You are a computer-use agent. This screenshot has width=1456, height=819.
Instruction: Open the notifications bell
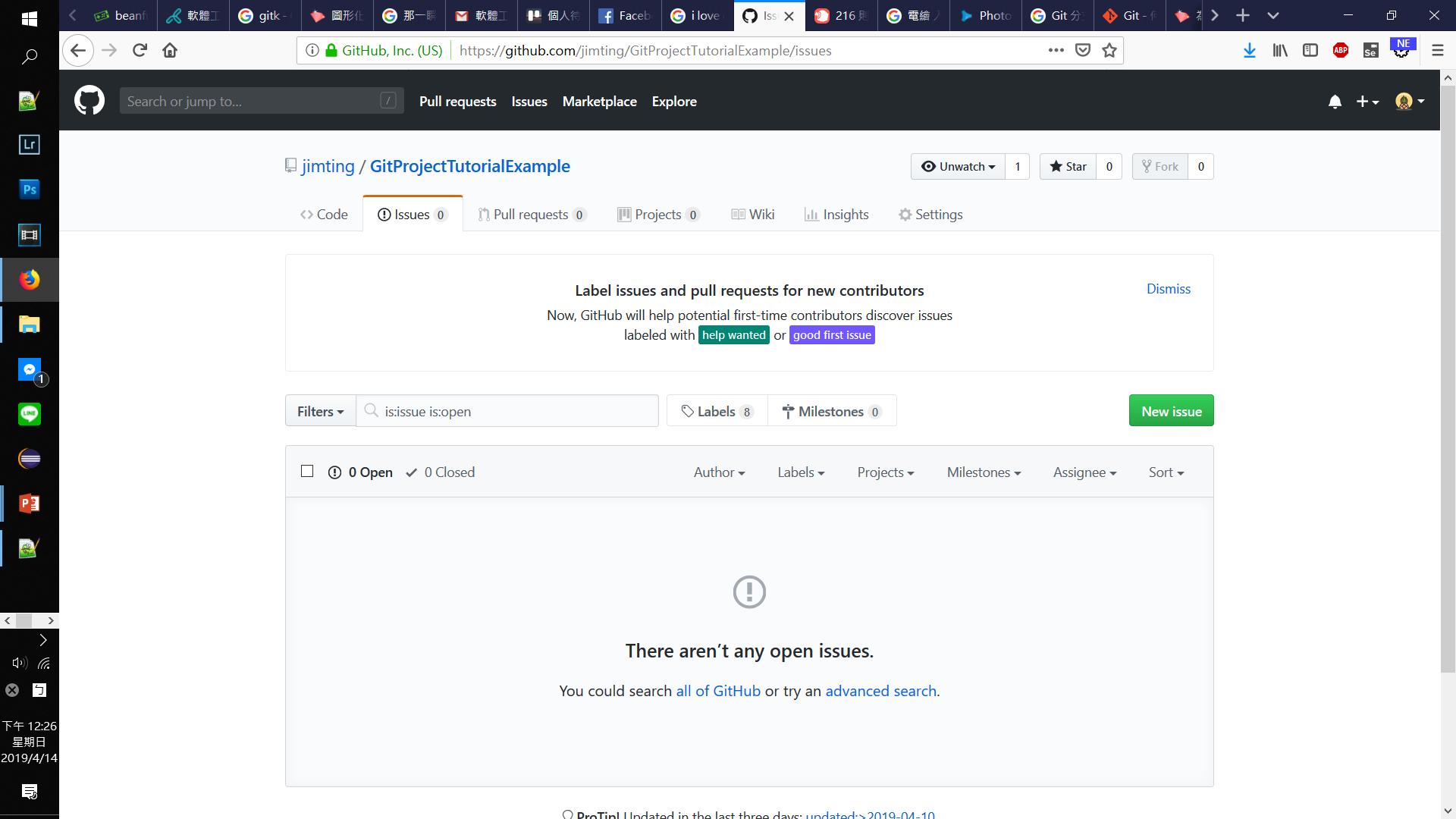point(1335,102)
